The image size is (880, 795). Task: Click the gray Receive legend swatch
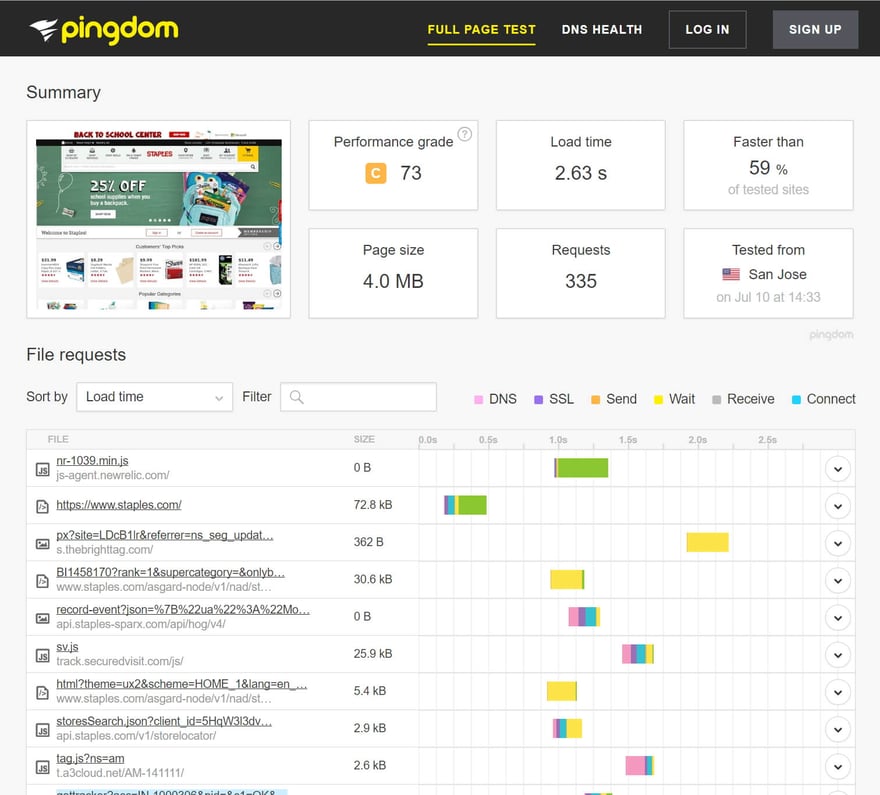point(716,399)
